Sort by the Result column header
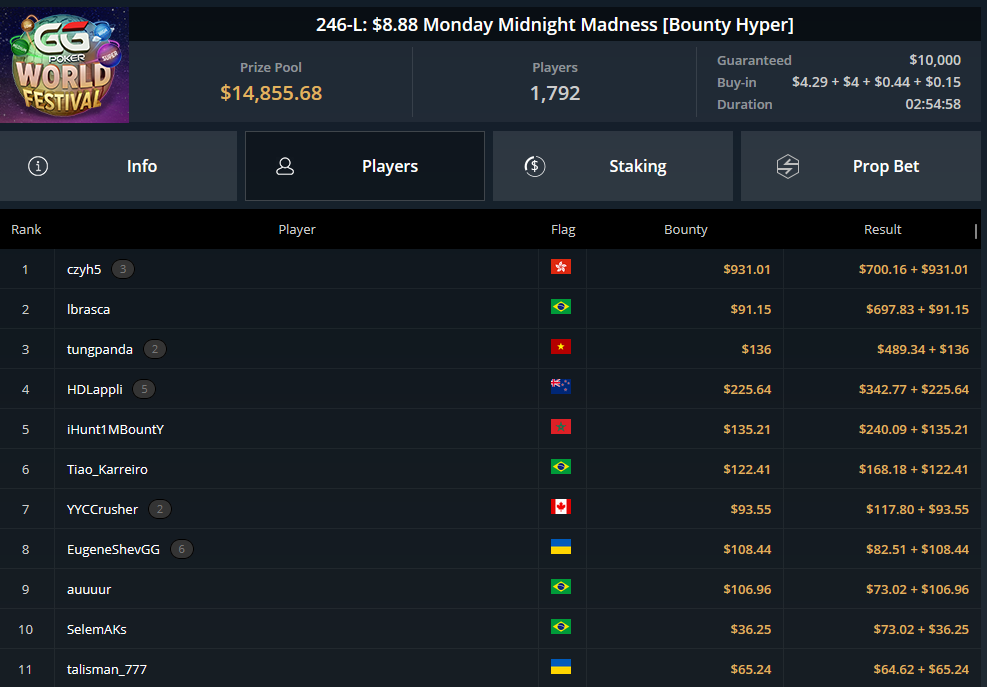The image size is (987, 687). pos(883,229)
